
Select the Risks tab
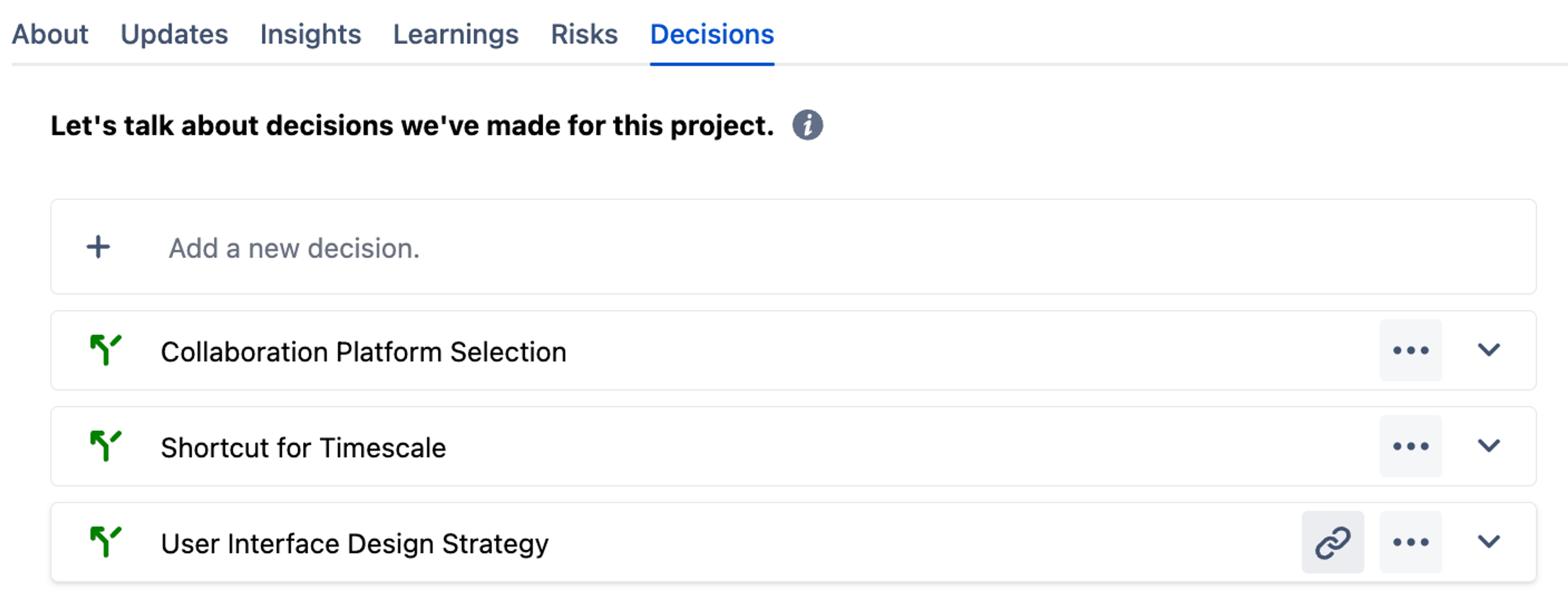click(584, 34)
